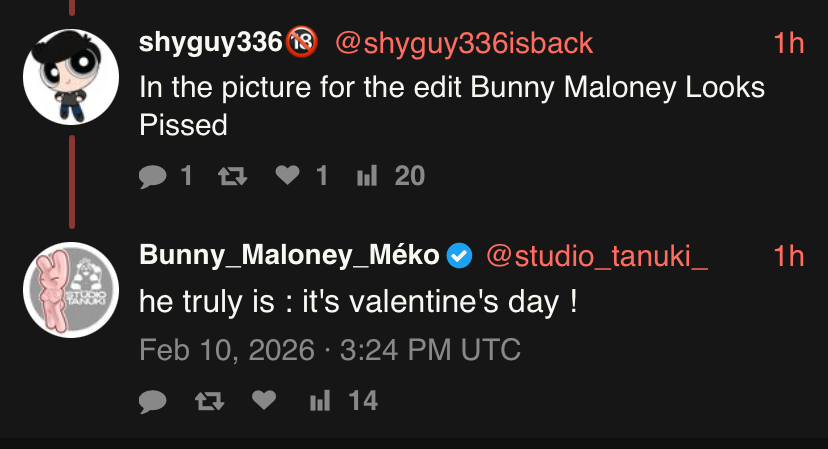This screenshot has width=828, height=449.
Task: Click the Bunny_Maloney_Méko display name
Action: 289,256
